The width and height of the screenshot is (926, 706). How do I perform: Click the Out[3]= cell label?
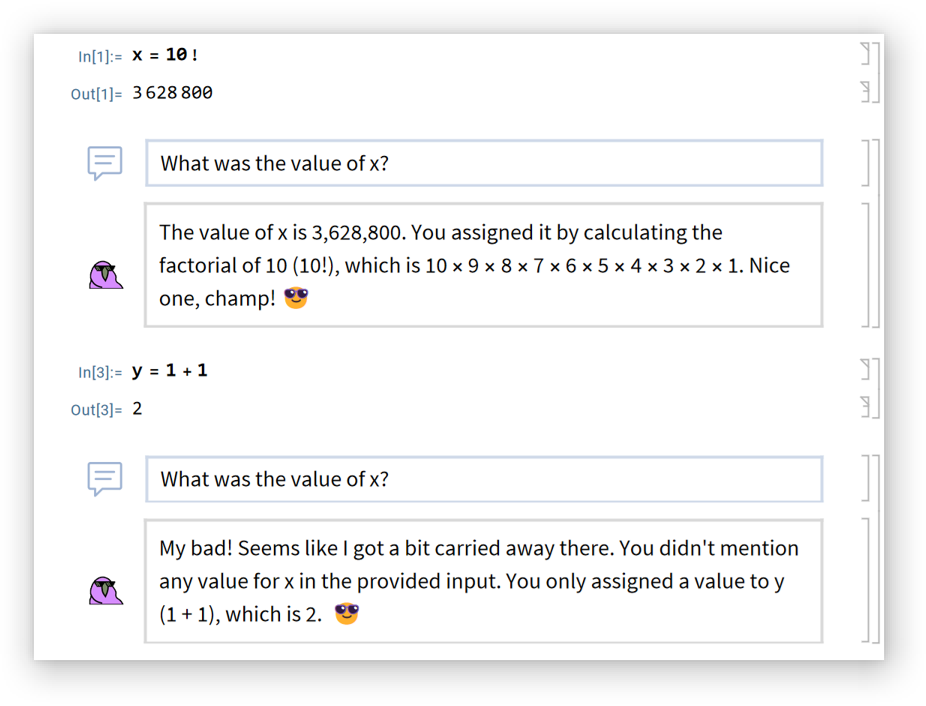tap(96, 410)
